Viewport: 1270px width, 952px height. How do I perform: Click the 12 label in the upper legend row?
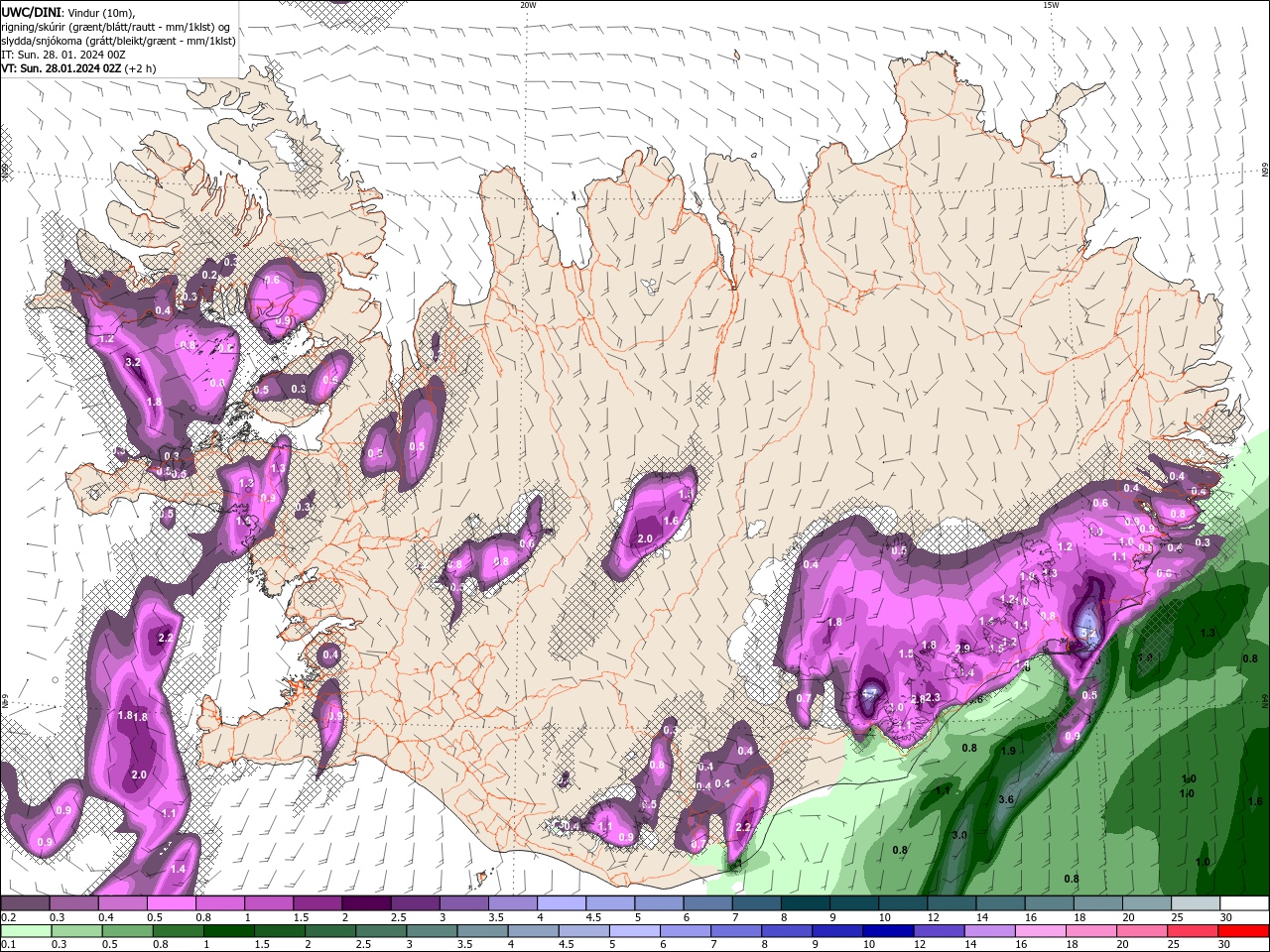[935, 917]
